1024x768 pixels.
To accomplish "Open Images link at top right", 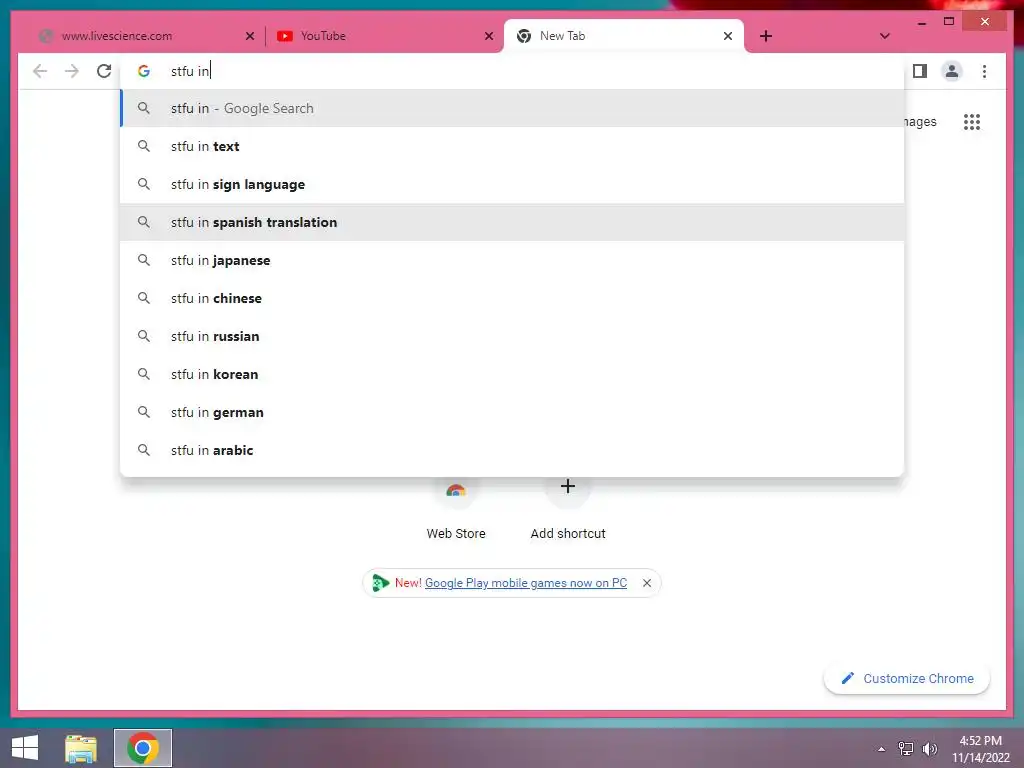I will point(920,121).
